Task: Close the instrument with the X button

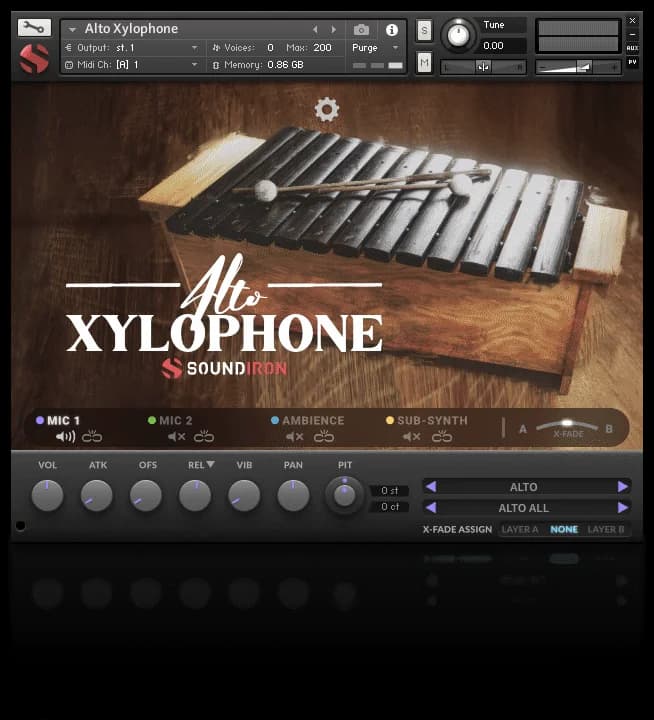Action: tap(632, 21)
